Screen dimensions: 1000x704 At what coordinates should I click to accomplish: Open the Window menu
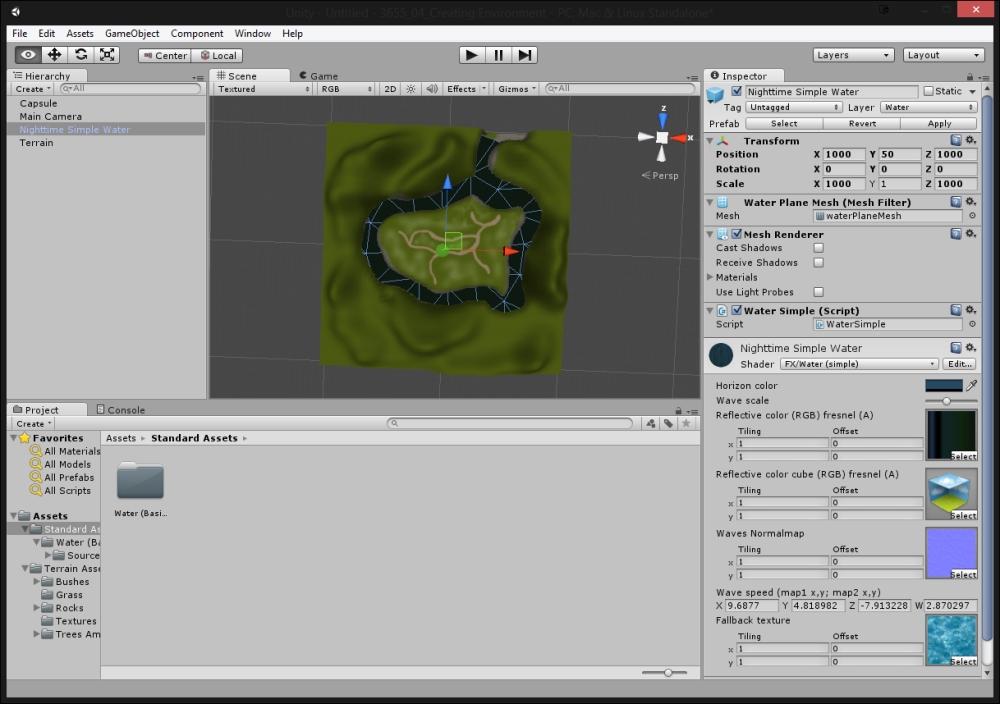253,33
